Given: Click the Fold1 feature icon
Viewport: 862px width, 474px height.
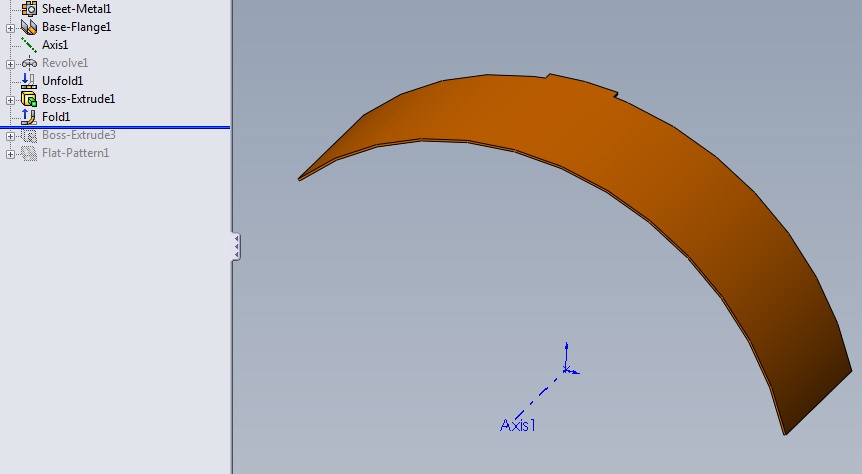Looking at the screenshot, I should point(29,117).
